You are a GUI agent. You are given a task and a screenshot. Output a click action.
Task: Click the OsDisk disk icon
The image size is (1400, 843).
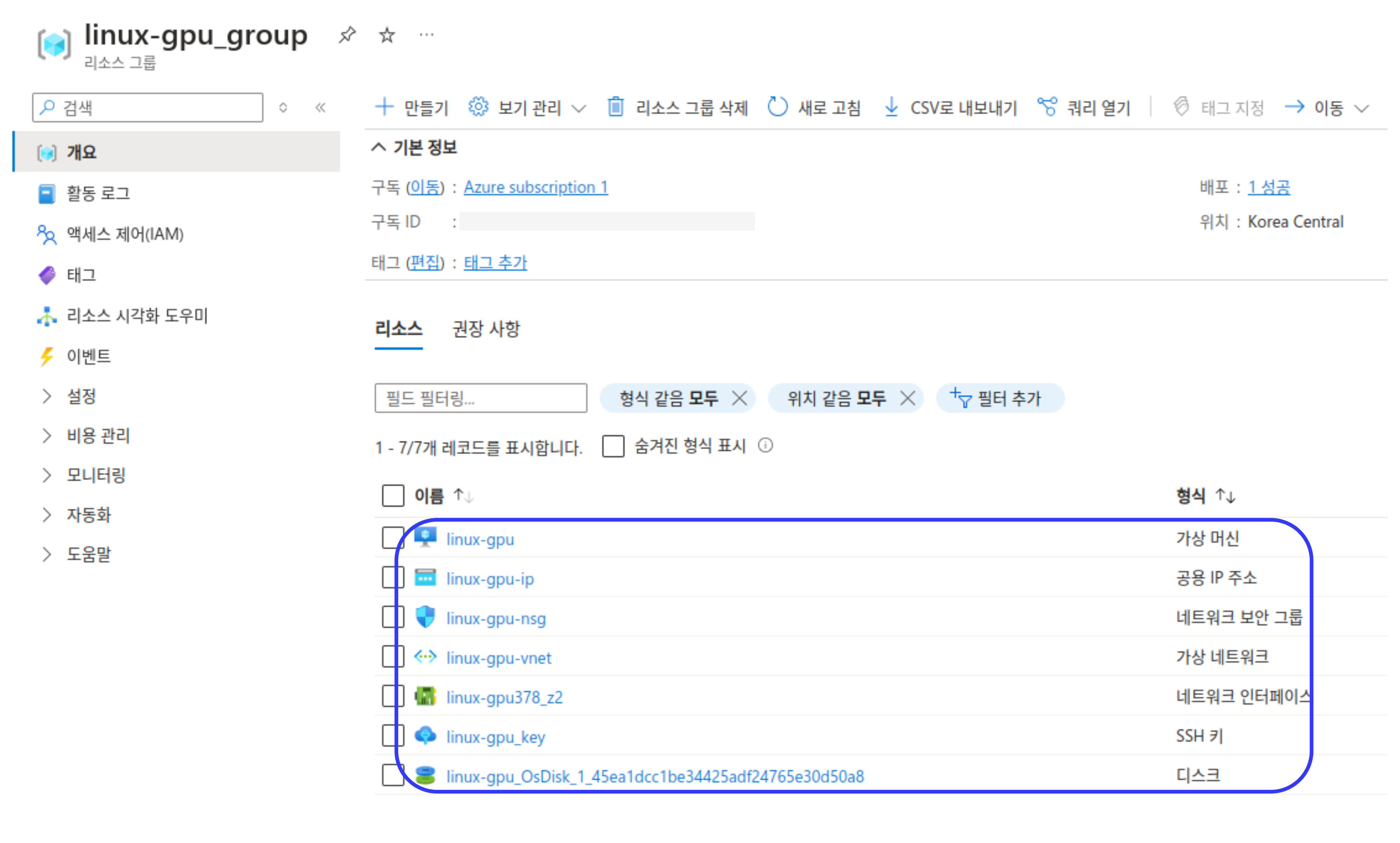[425, 775]
